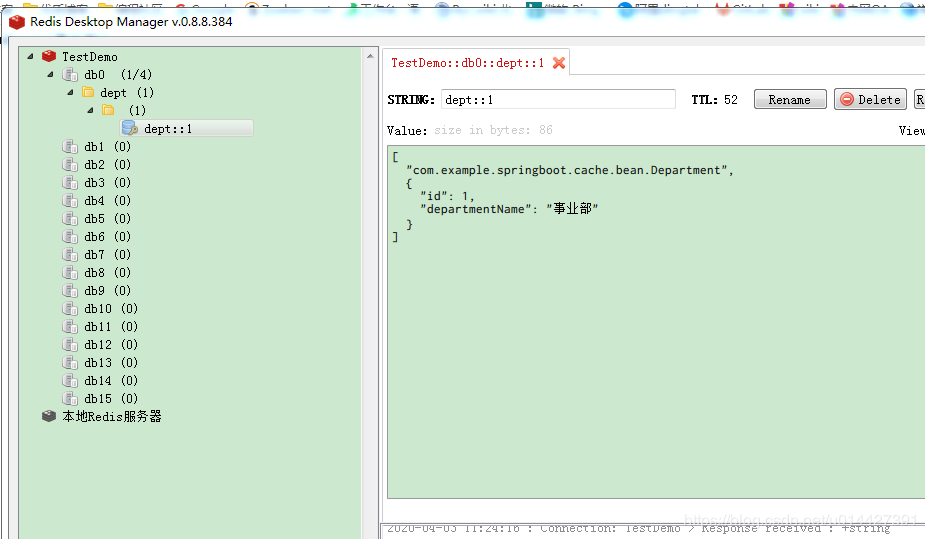Click the dept::1 key icon

coord(130,128)
